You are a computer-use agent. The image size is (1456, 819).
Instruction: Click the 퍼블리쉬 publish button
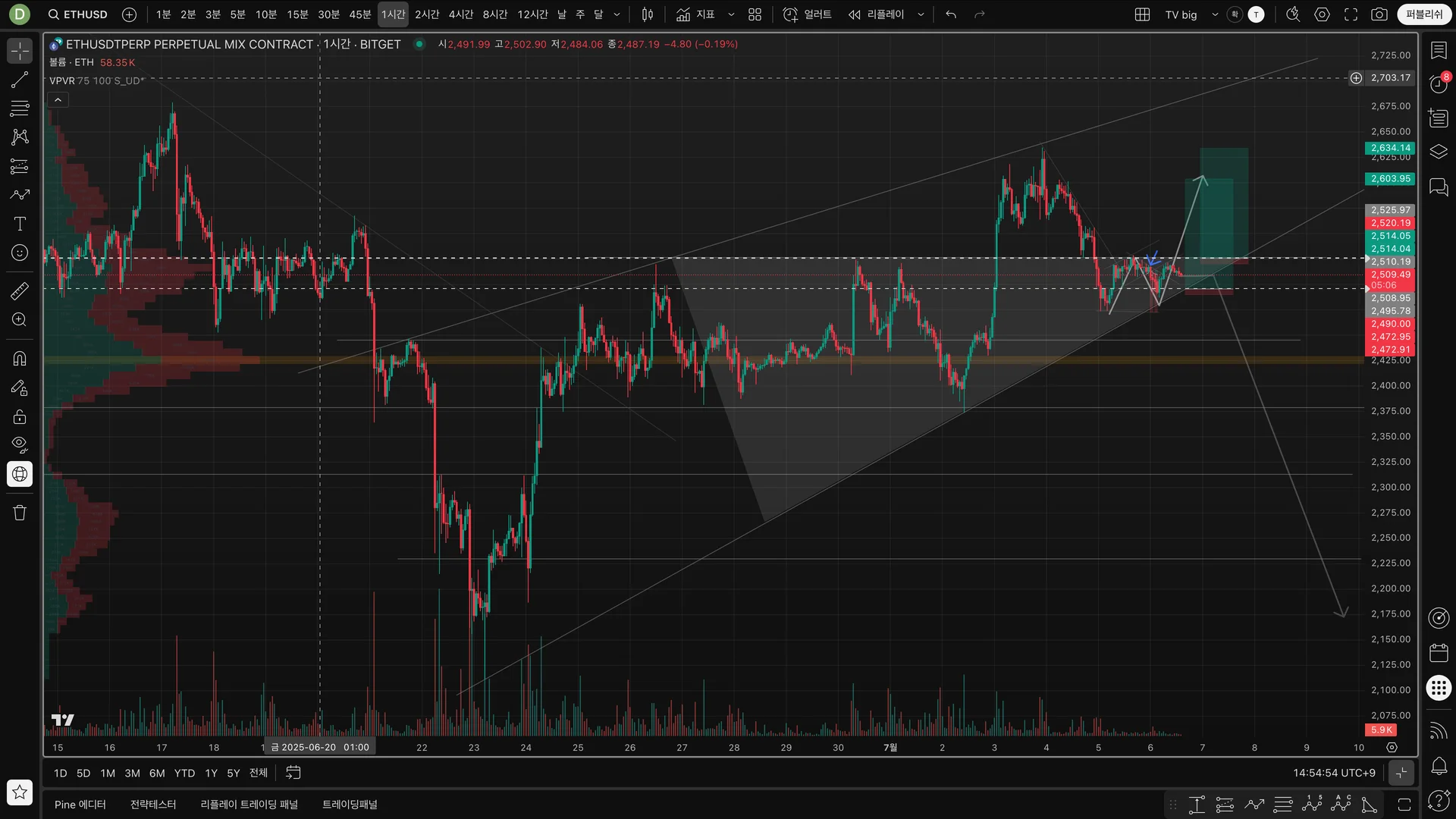point(1424,14)
